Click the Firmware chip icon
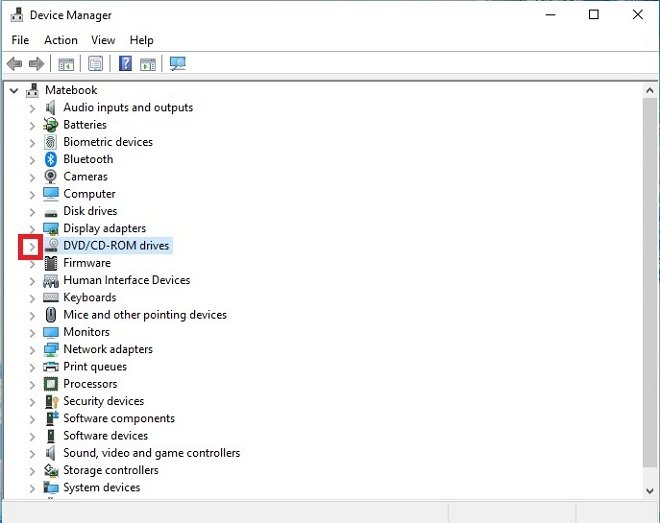The height and width of the screenshot is (523, 660). (x=51, y=263)
